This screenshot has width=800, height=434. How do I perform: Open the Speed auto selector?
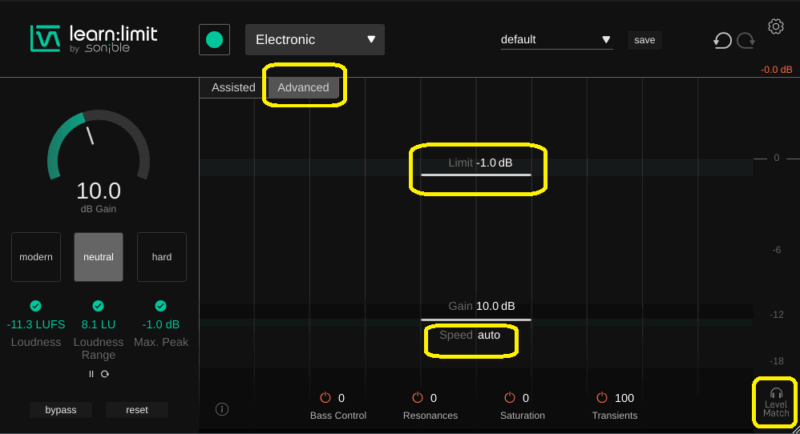488,335
